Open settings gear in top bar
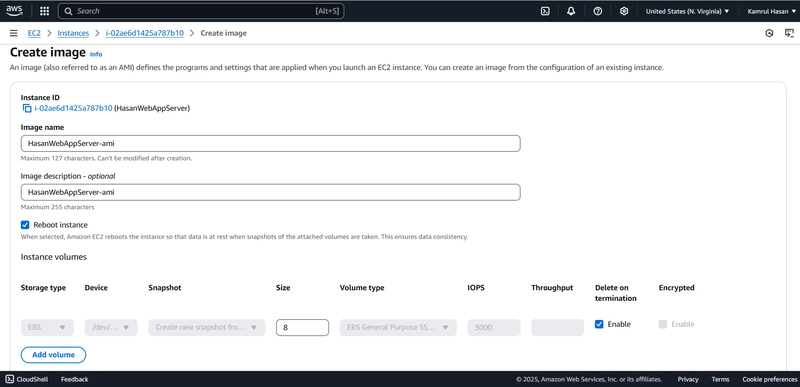 pyautogui.click(x=623, y=11)
